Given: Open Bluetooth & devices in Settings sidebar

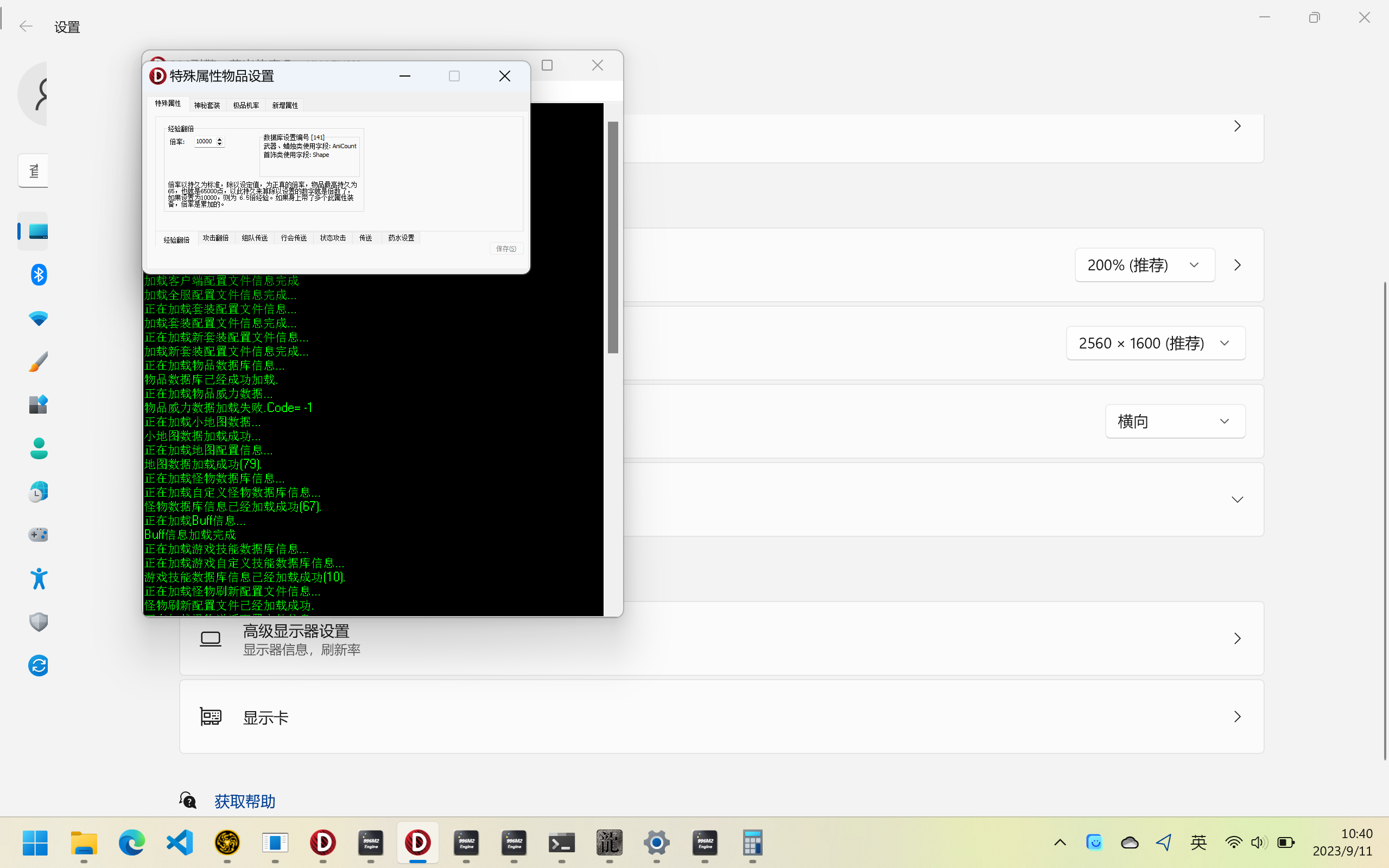Looking at the screenshot, I should 38,275.
